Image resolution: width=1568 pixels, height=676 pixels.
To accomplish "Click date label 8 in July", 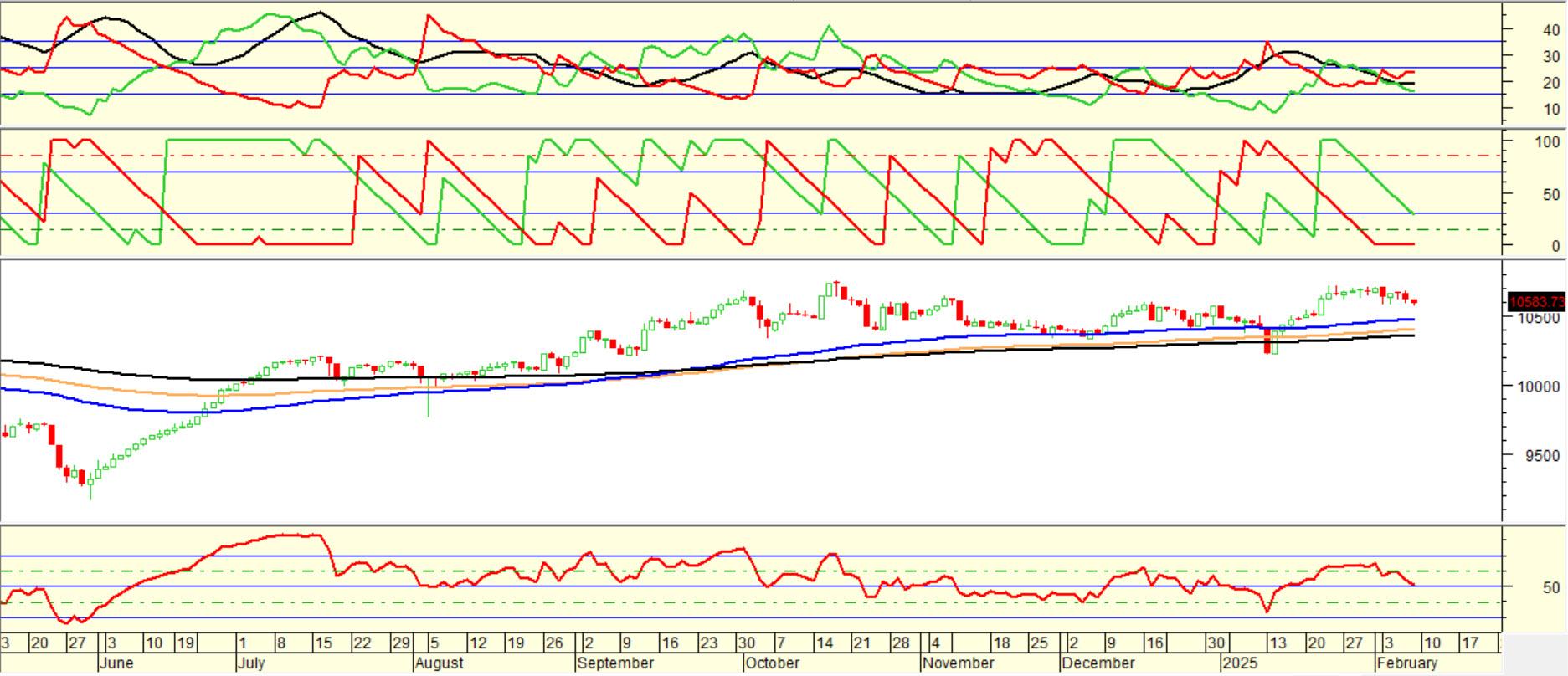I will [281, 643].
